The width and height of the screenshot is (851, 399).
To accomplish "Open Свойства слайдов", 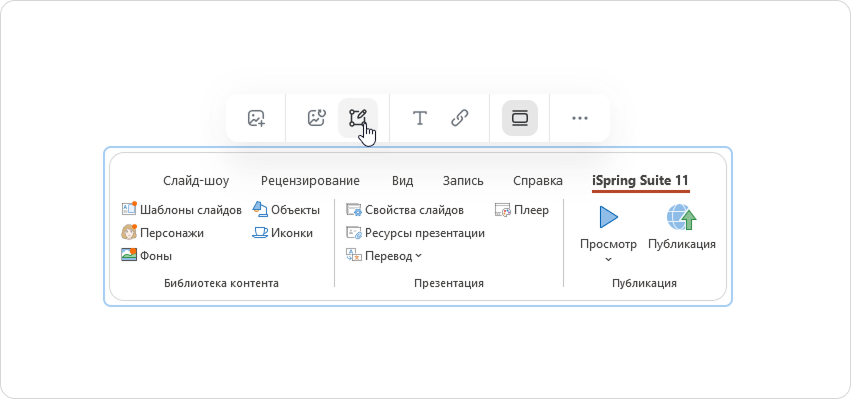I will tap(405, 210).
